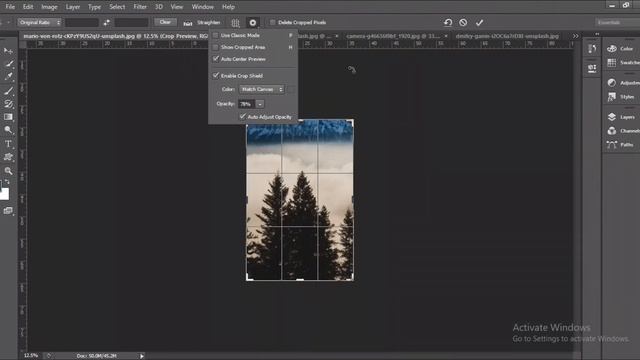Uncheck Enable Crop Shield
Viewport: 640px width, 360px height.
click(216, 76)
